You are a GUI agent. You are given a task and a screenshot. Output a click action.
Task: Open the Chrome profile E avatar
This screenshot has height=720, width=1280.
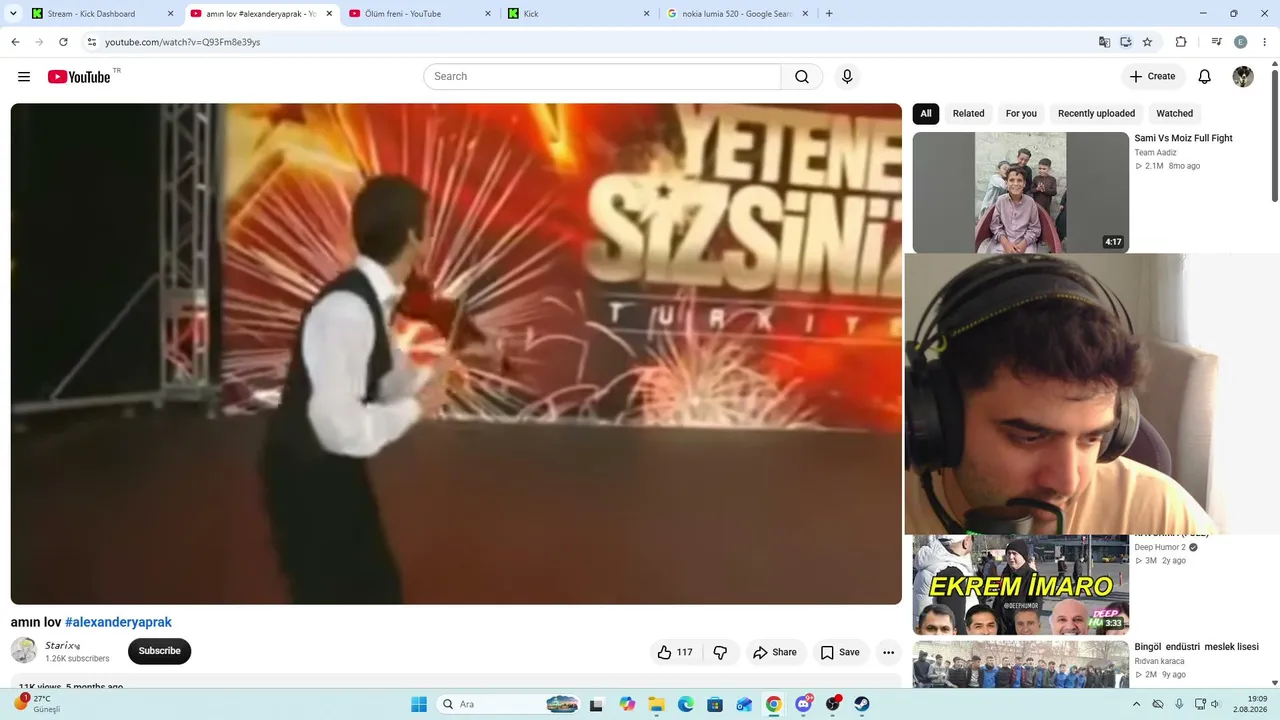(x=1241, y=42)
